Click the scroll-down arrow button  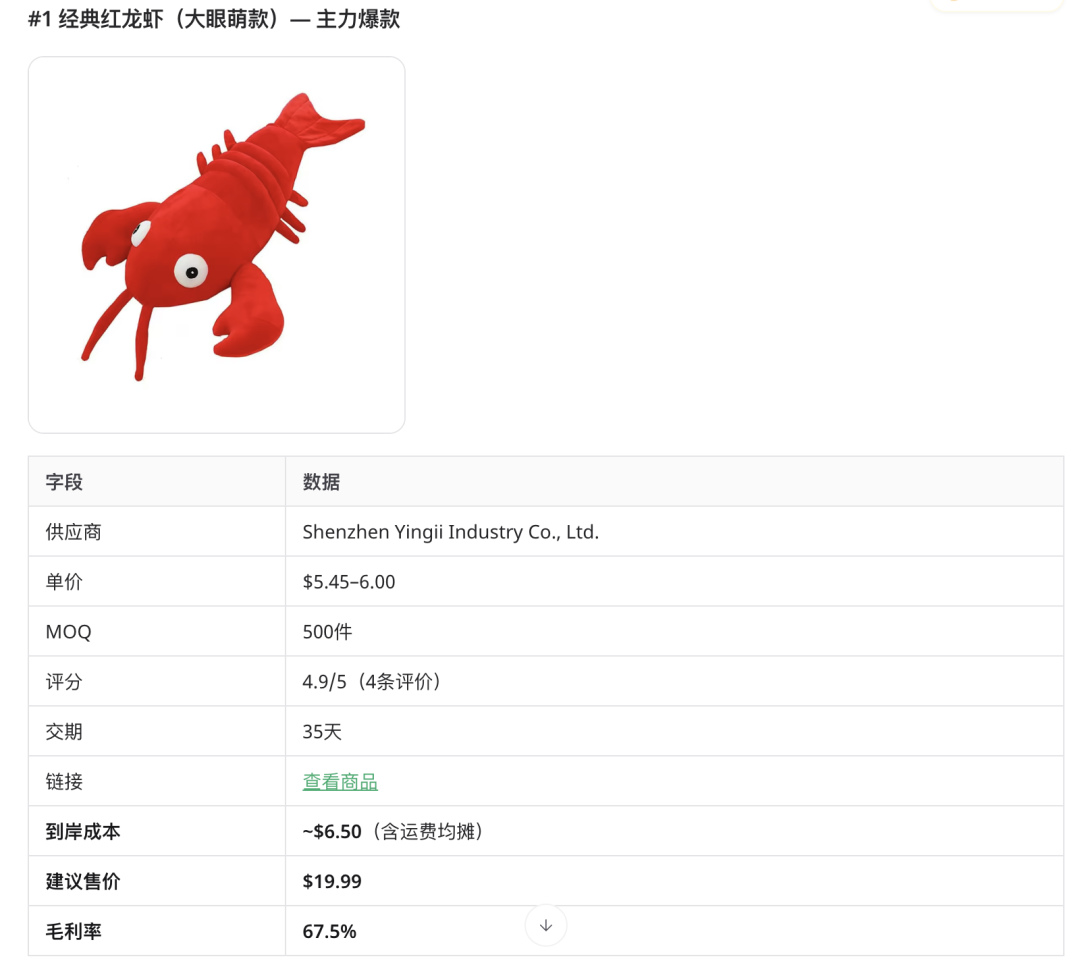click(x=545, y=925)
